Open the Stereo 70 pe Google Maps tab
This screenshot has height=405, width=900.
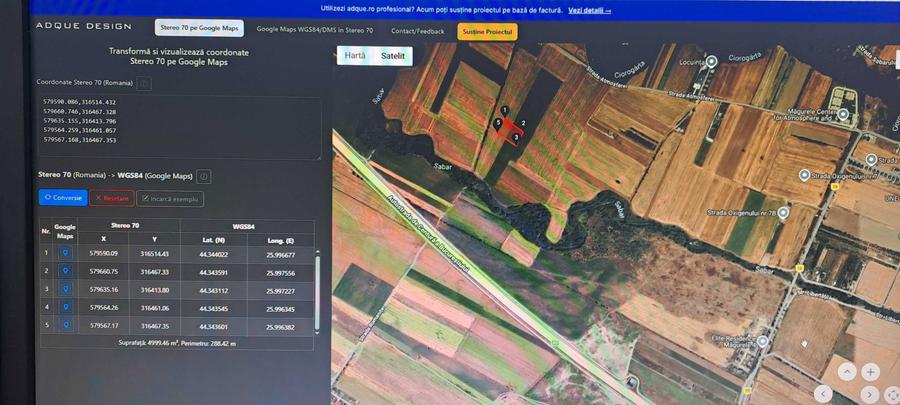[199, 31]
